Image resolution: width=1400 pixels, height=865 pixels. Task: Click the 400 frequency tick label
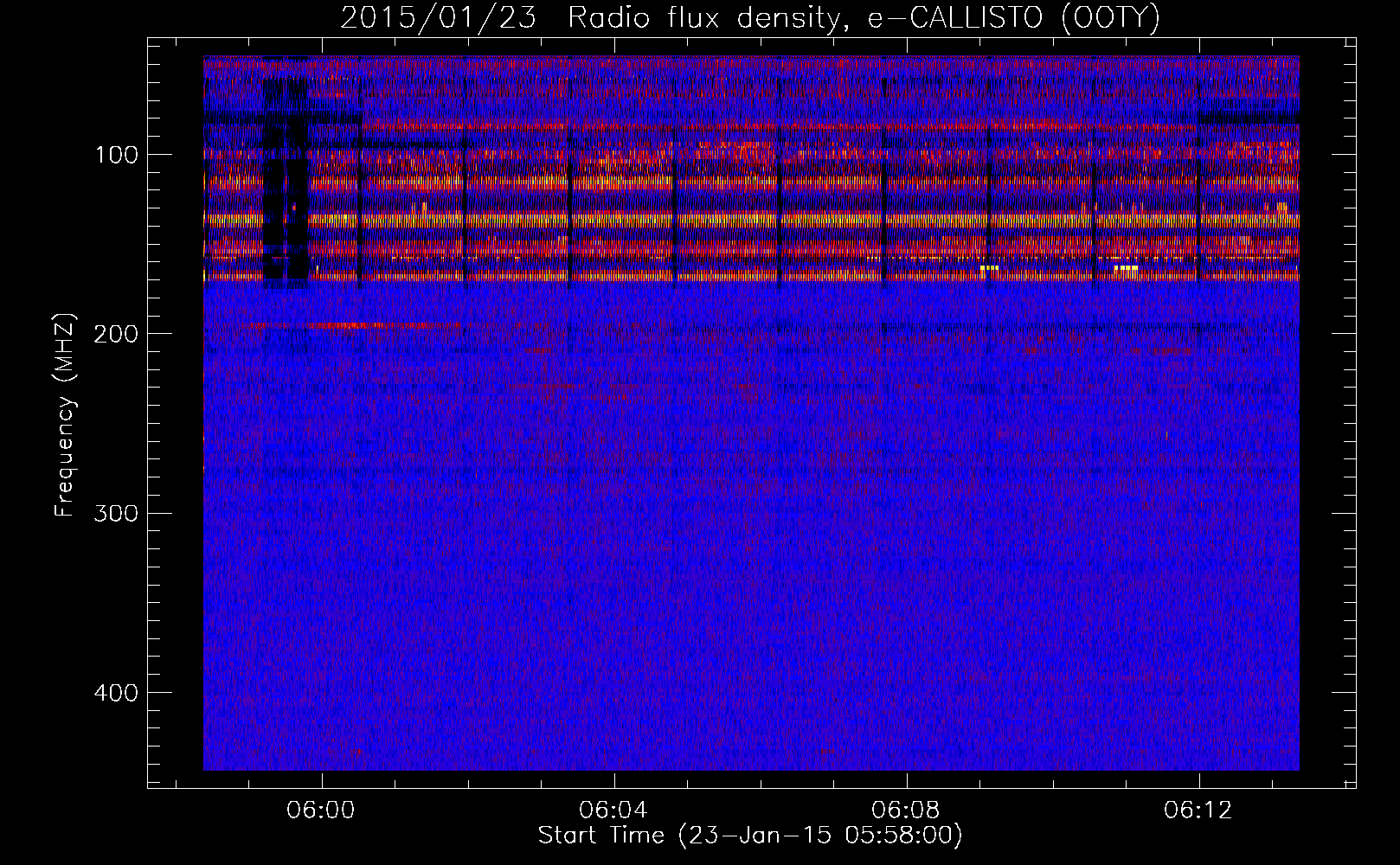coord(115,693)
